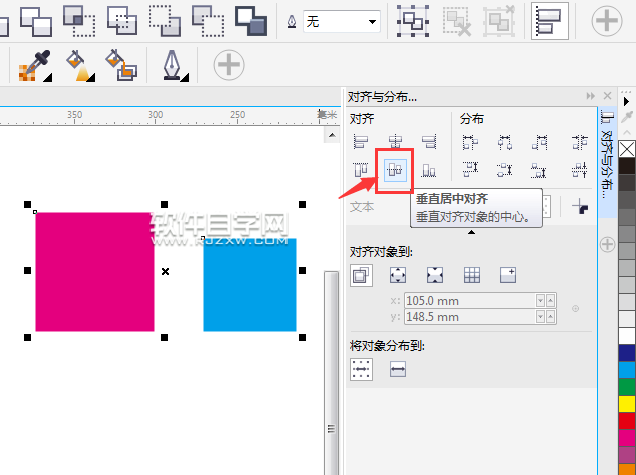The height and width of the screenshot is (475, 636).
Task: Click the Distribute space vertically icon
Action: pyautogui.click(x=580, y=170)
